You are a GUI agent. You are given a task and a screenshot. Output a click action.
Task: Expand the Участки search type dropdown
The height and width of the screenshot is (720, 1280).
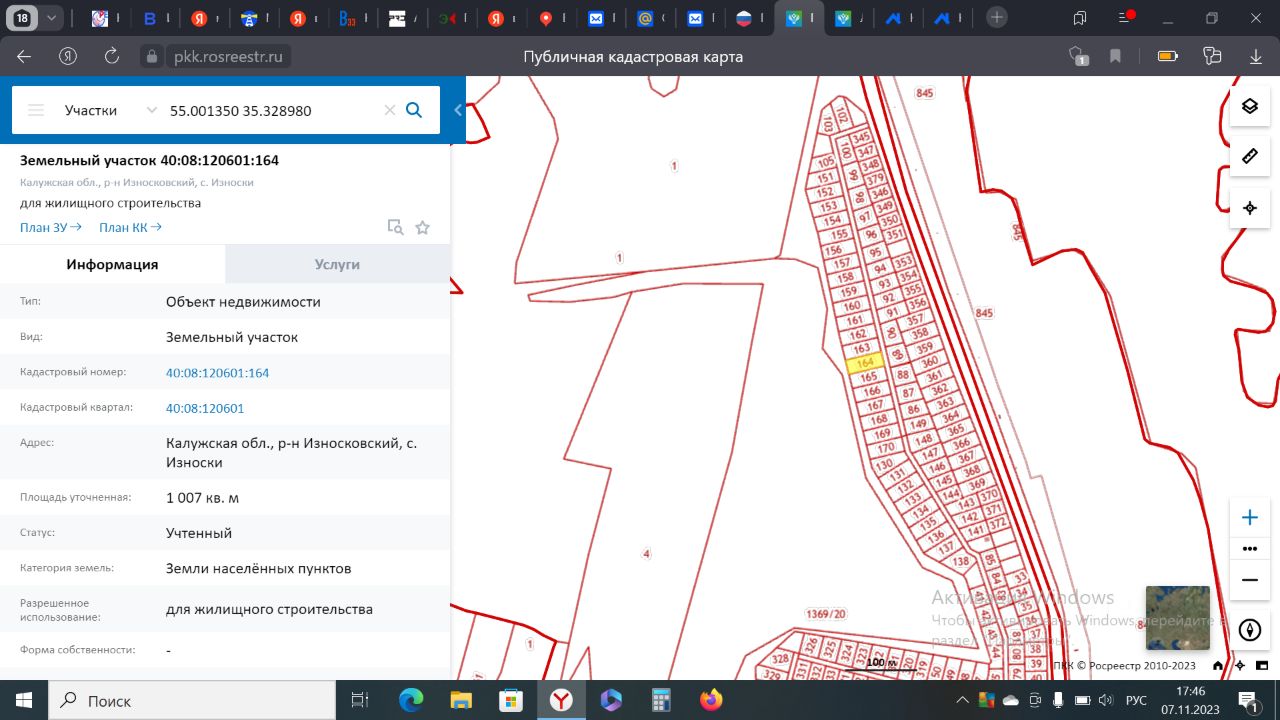point(110,110)
